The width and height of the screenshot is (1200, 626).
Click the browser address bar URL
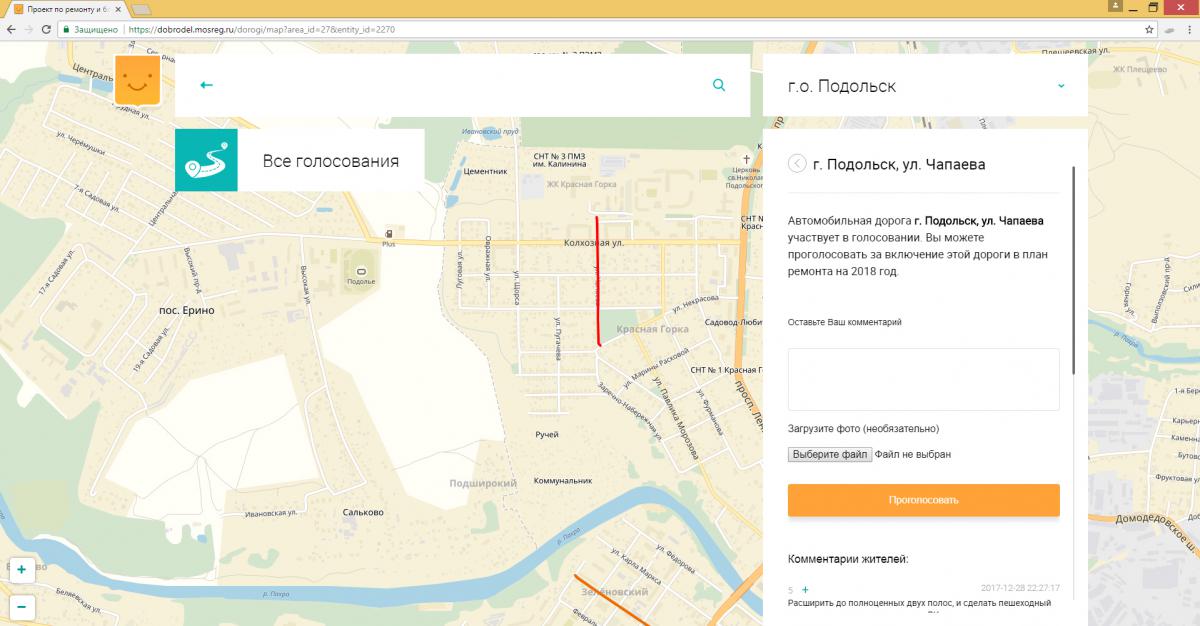pos(262,30)
